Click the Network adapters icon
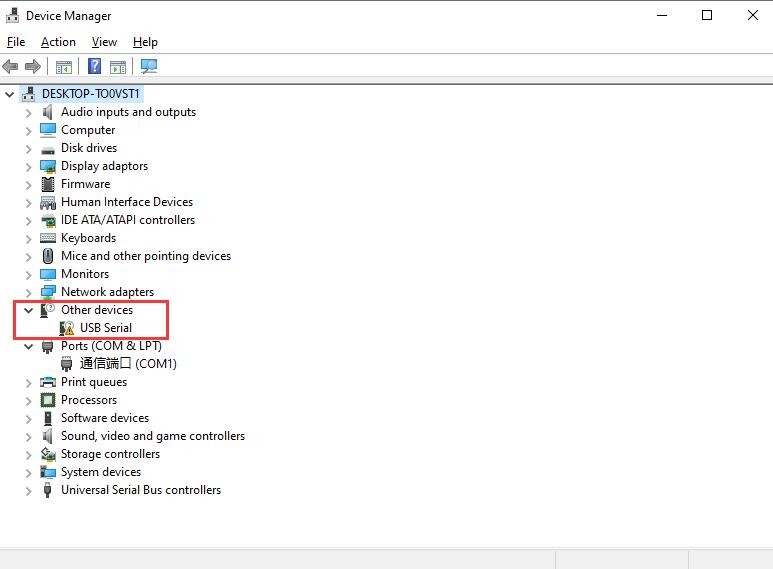The width and height of the screenshot is (773, 569). (48, 292)
